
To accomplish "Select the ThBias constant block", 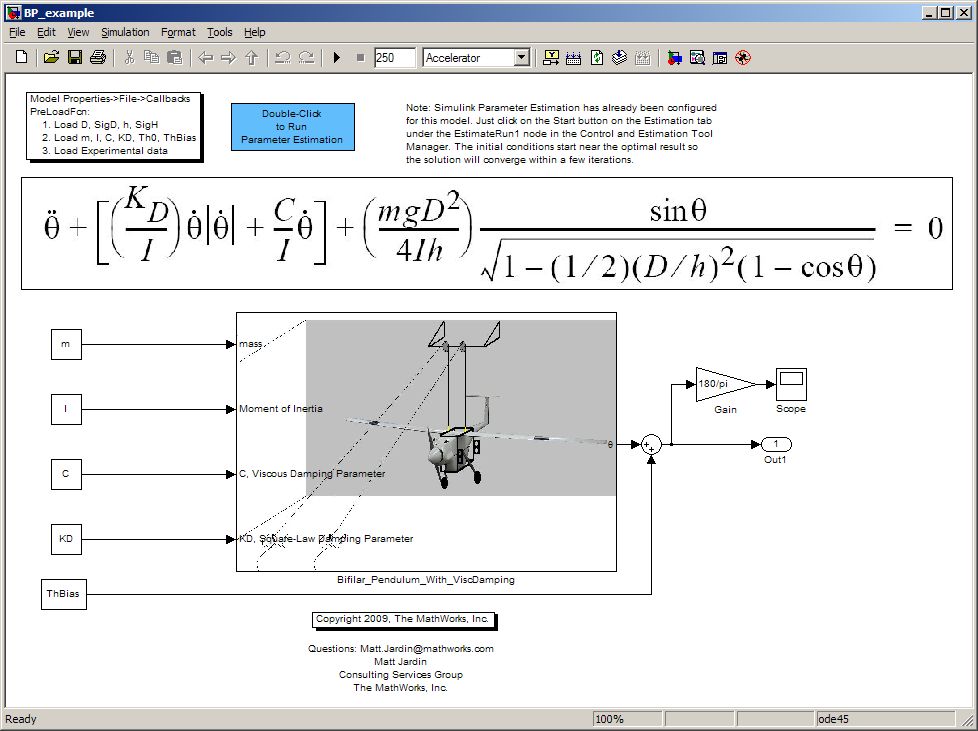I will pos(64,594).
